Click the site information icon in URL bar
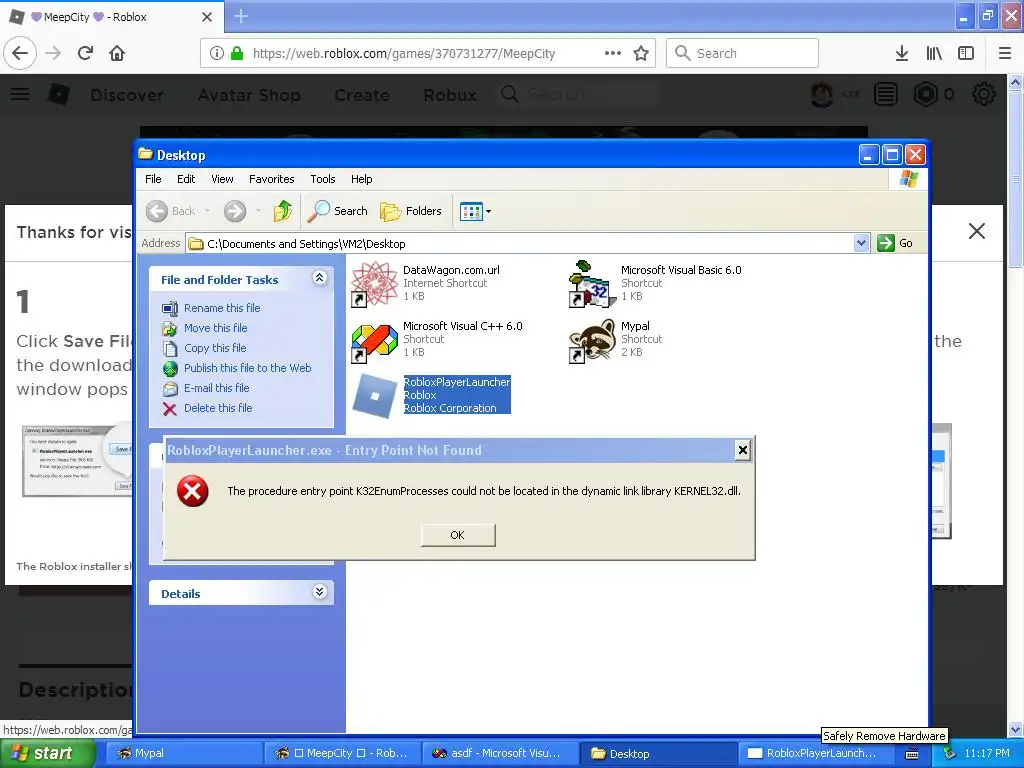The image size is (1024, 768). coord(217,53)
